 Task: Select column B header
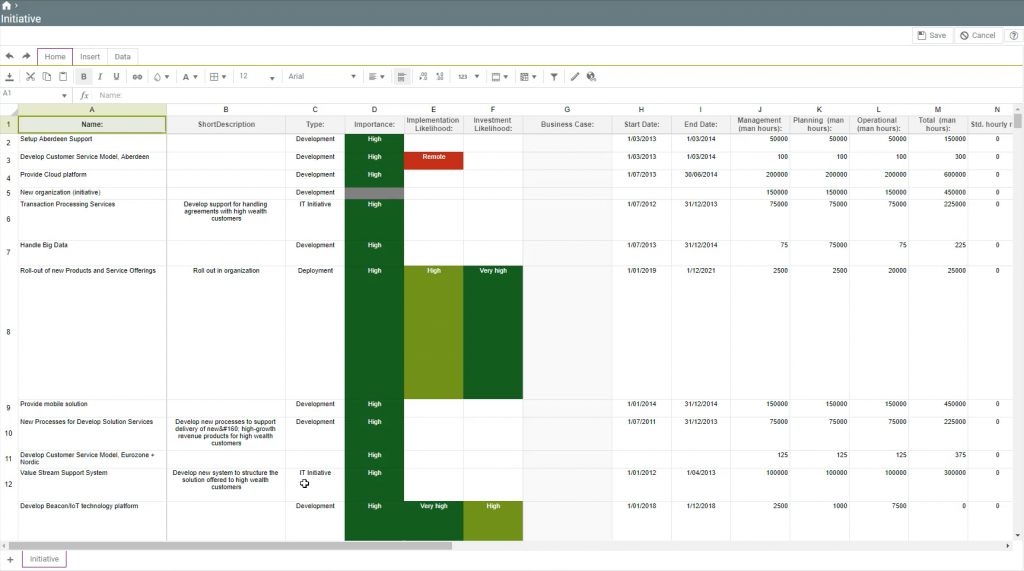[226, 109]
